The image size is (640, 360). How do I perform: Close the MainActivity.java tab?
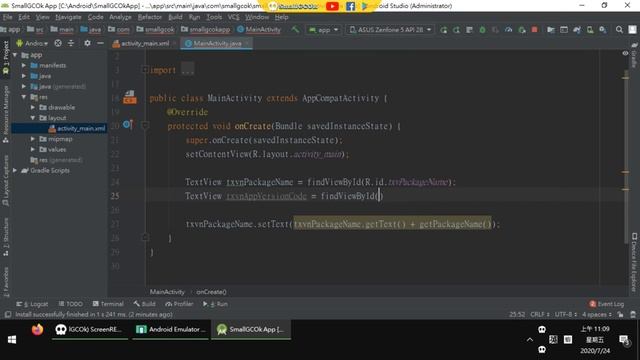click(247, 43)
